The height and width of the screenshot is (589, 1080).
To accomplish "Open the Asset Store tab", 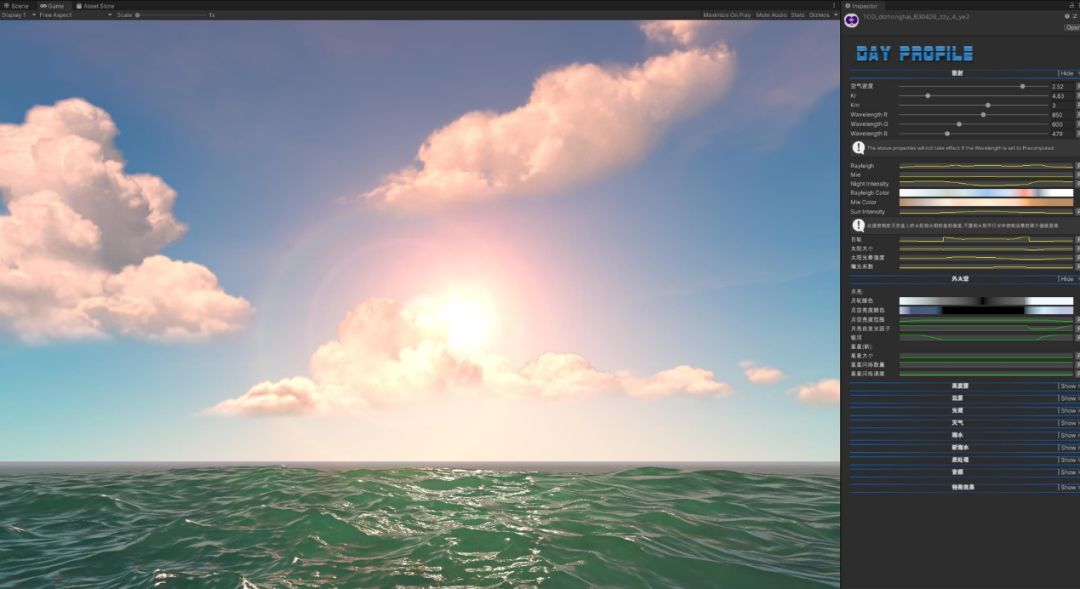I will (96, 5).
